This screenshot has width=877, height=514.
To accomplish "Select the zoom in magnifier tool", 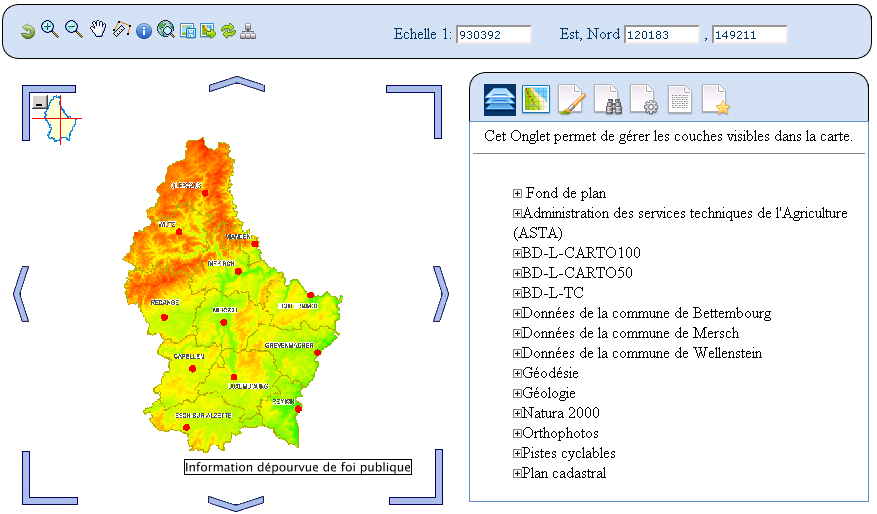I will click(x=49, y=30).
